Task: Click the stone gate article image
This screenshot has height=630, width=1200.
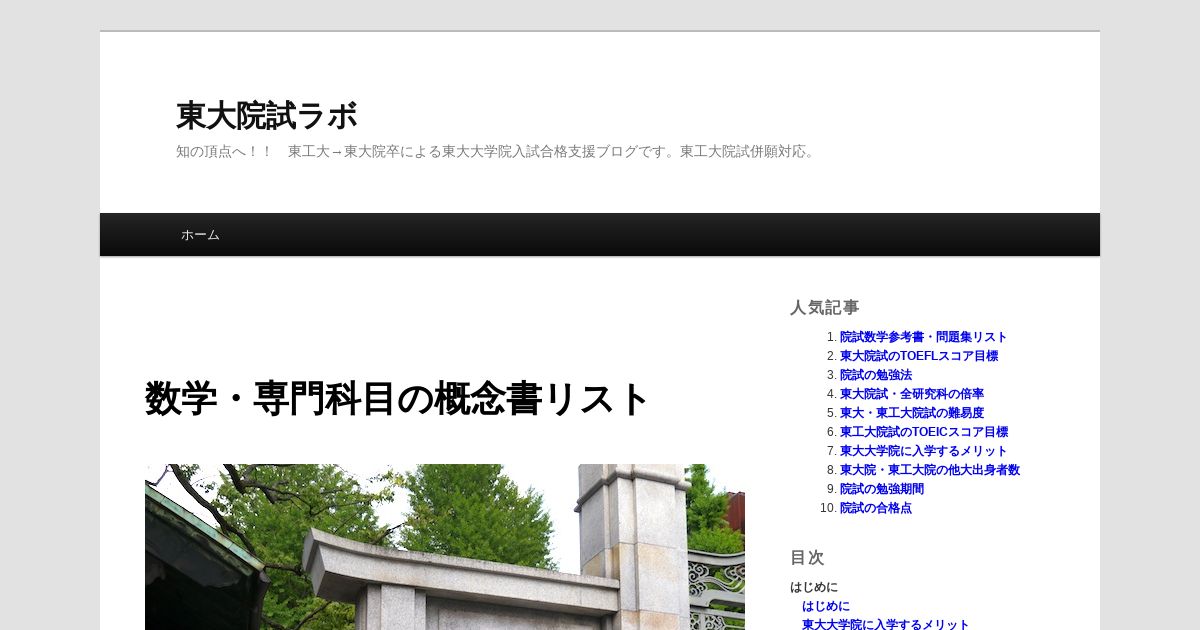Action: (x=445, y=547)
